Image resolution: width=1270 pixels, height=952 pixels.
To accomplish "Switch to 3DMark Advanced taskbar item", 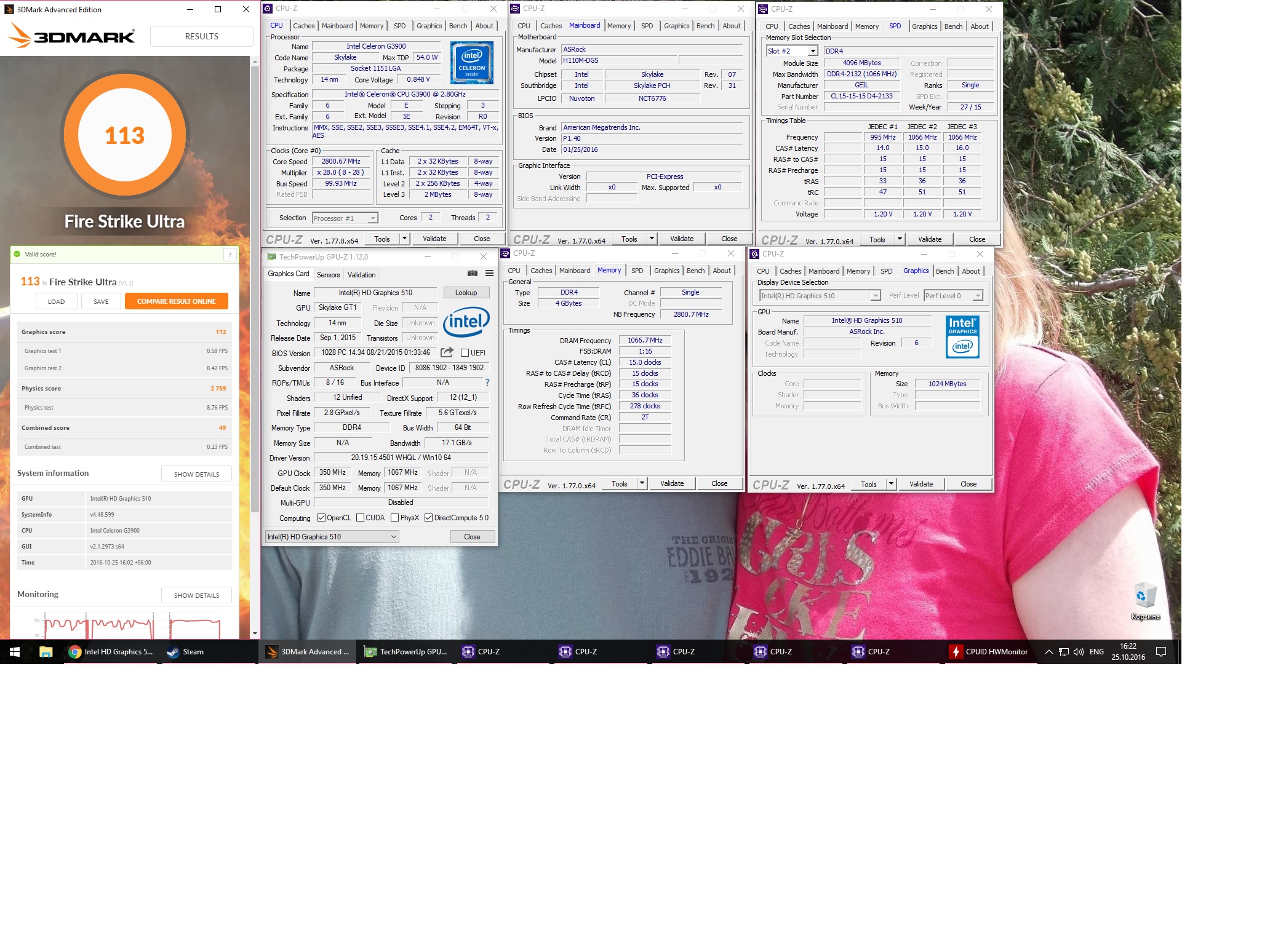I will click(x=308, y=652).
